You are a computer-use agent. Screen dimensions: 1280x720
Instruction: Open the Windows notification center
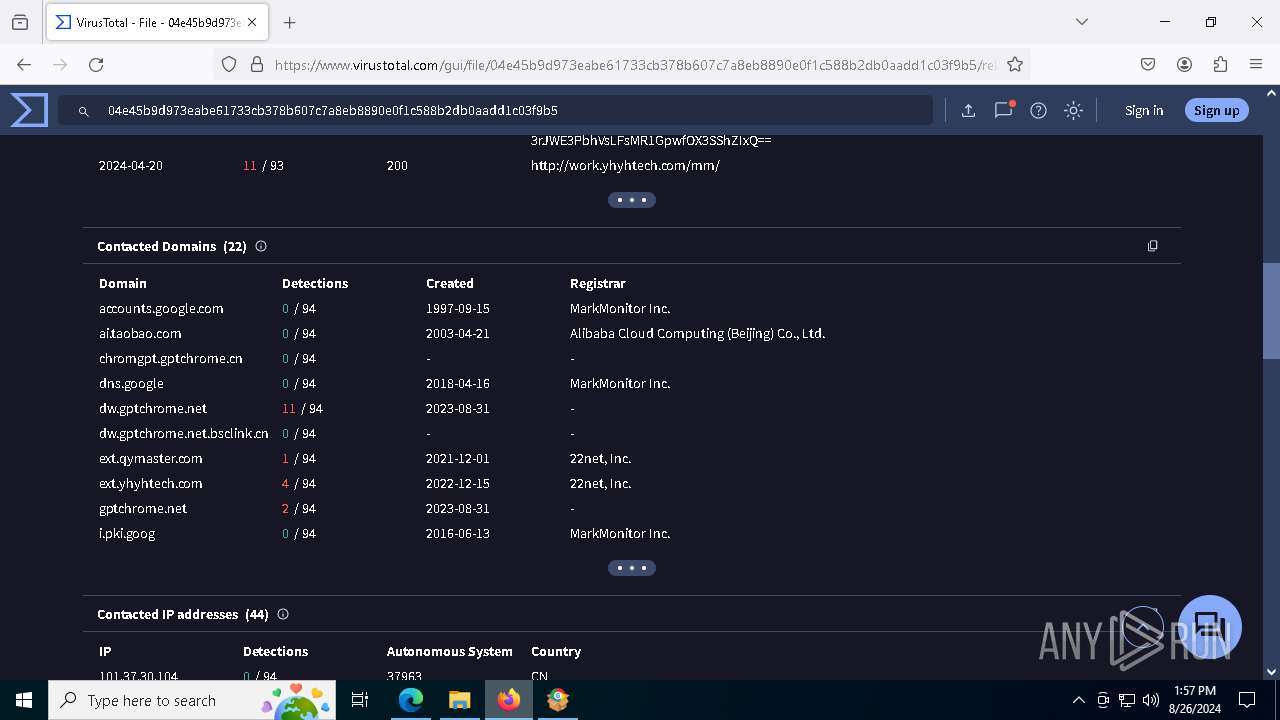(x=1247, y=700)
